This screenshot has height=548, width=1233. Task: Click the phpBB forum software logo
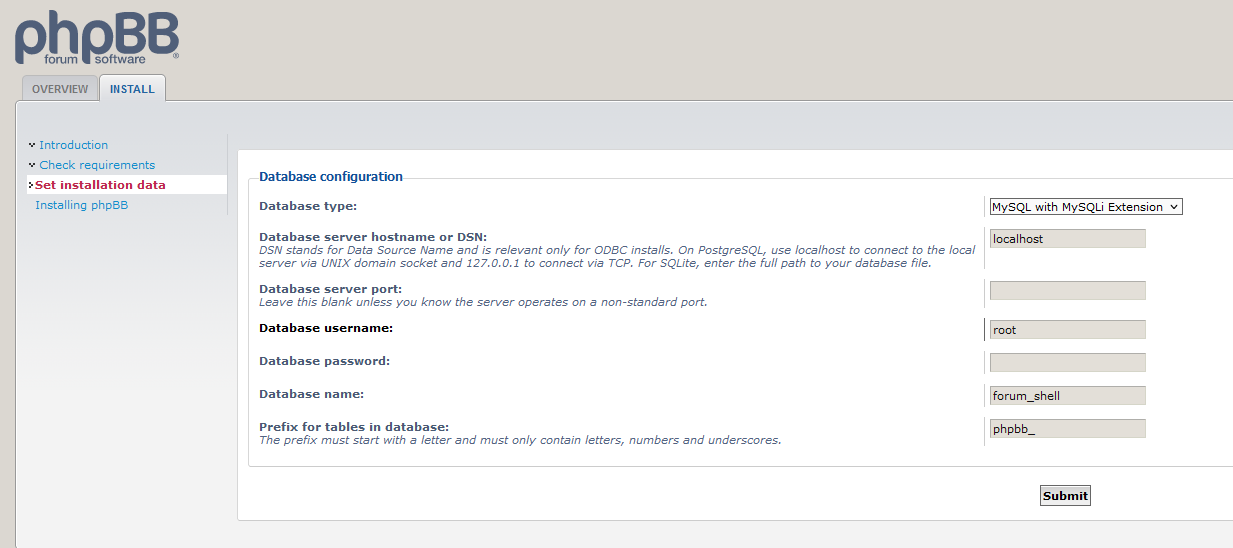97,36
